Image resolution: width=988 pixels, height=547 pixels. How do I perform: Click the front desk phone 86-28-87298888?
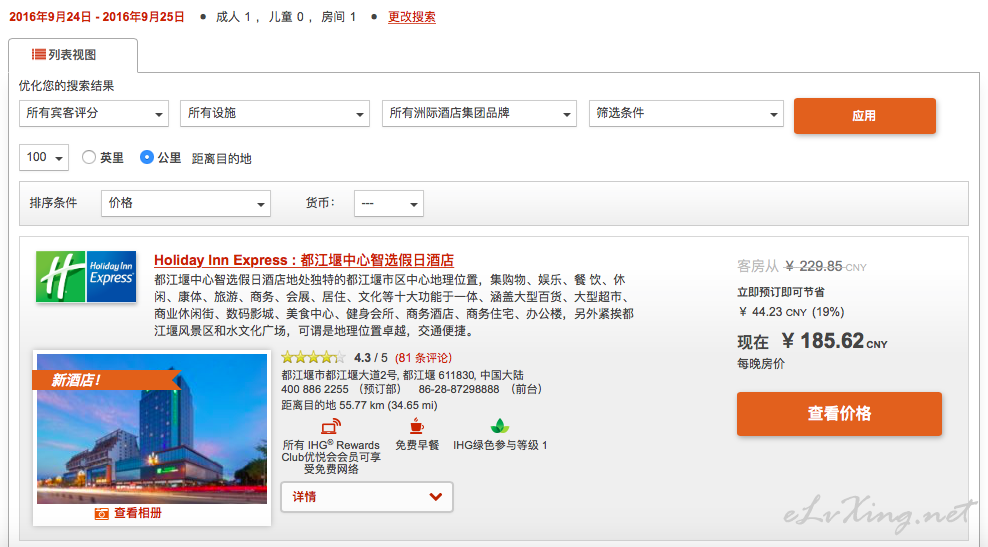tap(459, 389)
